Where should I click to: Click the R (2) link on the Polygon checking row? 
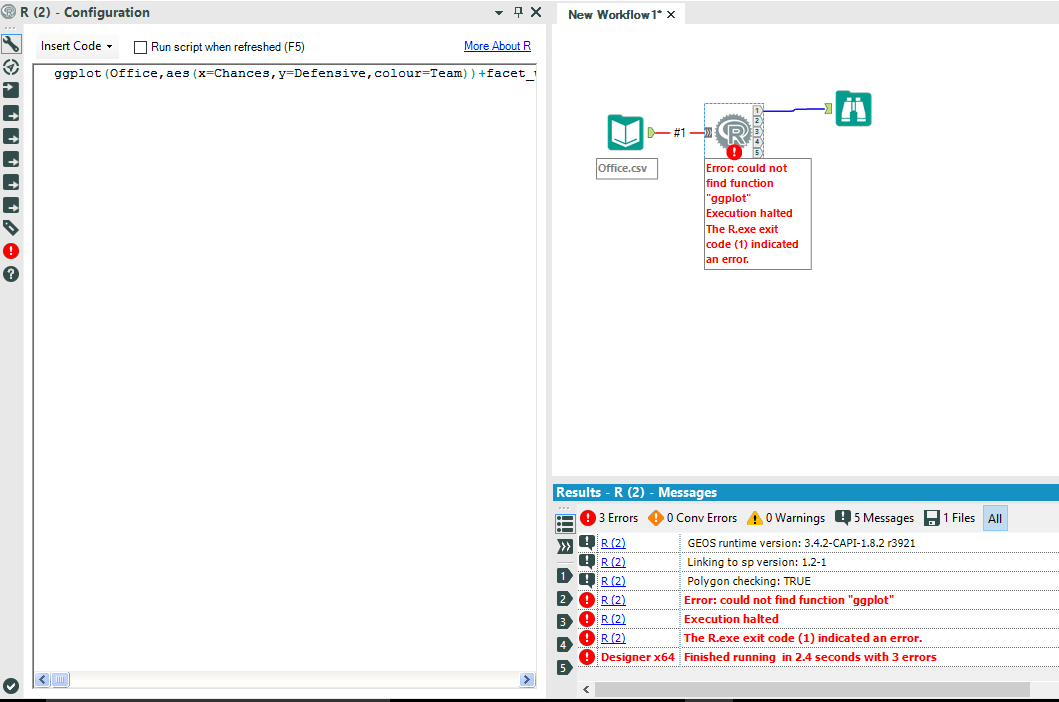coord(613,580)
